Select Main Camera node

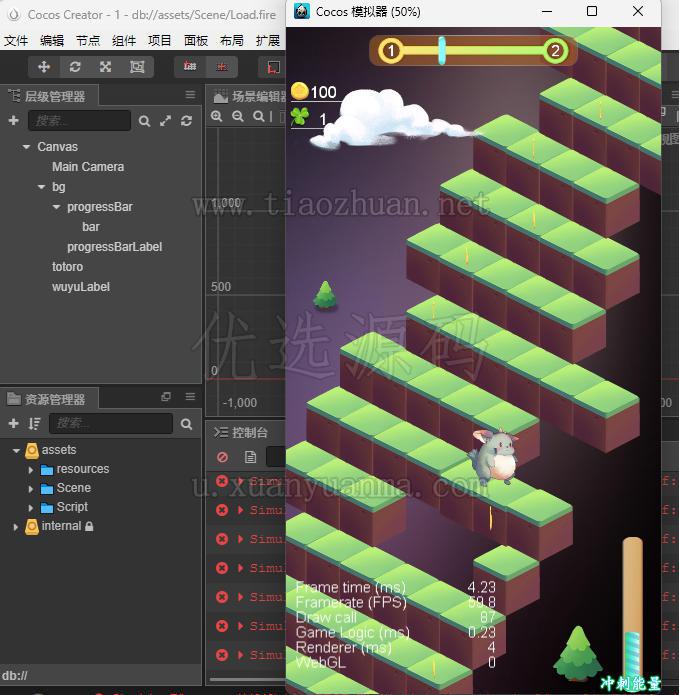[x=88, y=167]
